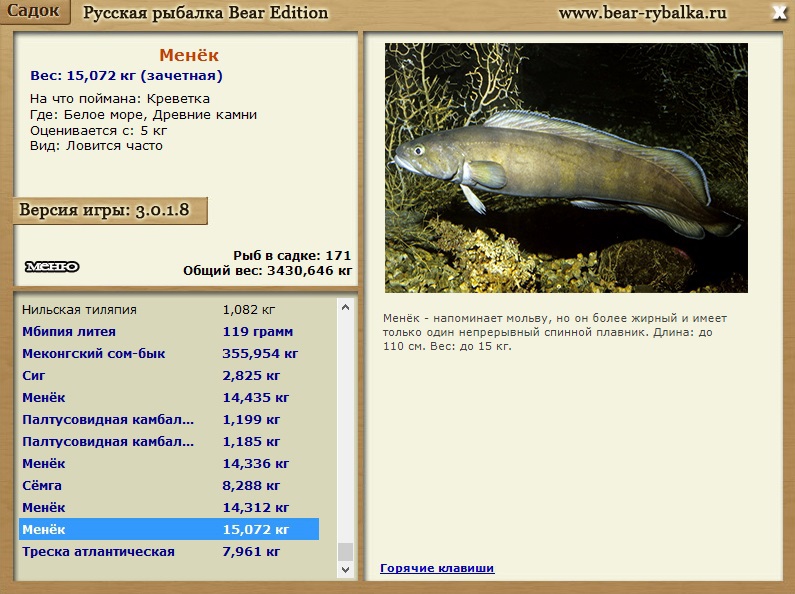The height and width of the screenshot is (594, 795).
Task: Click the Вид: Ловится часто line
Action: coord(96,146)
